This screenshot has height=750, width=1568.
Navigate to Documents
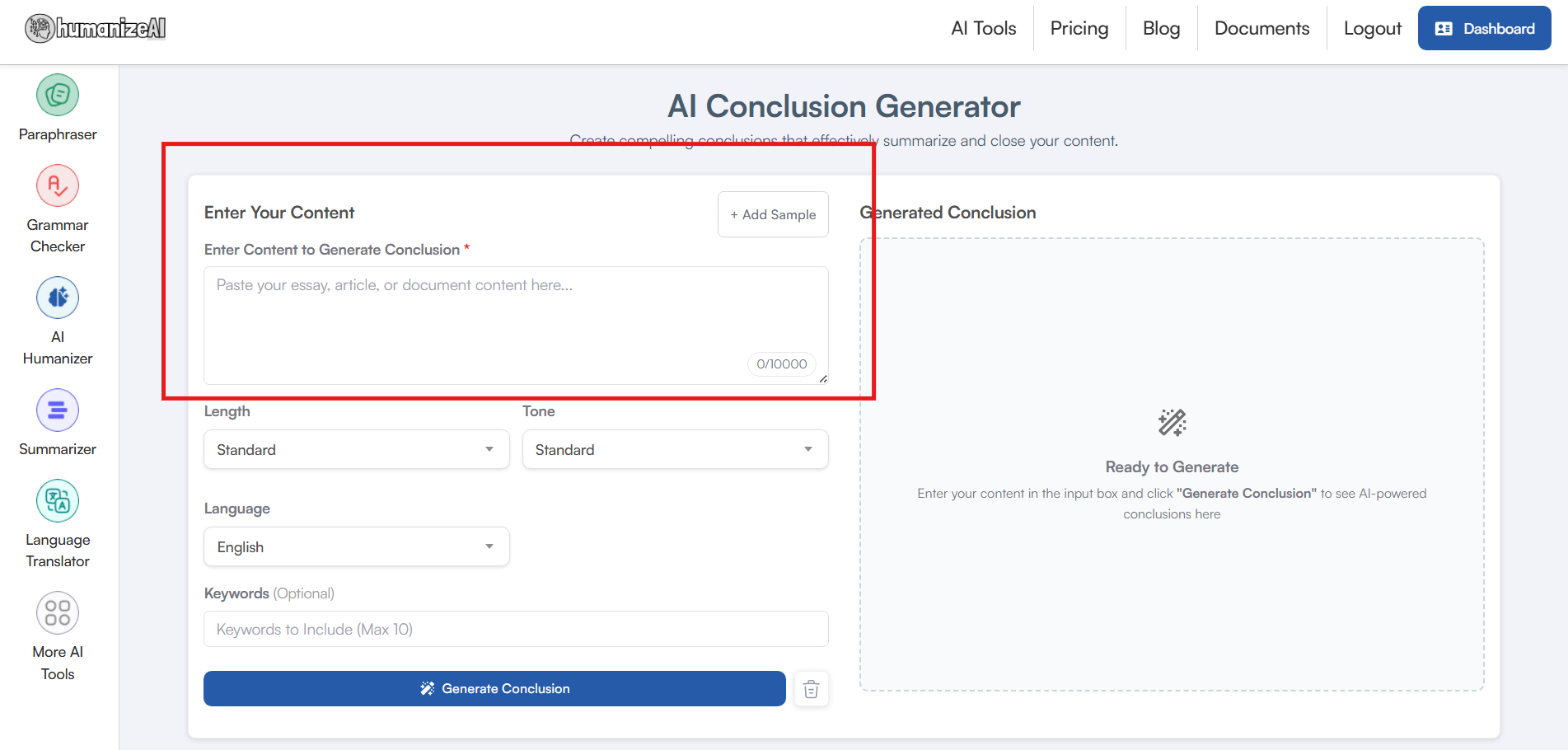[x=1261, y=29]
